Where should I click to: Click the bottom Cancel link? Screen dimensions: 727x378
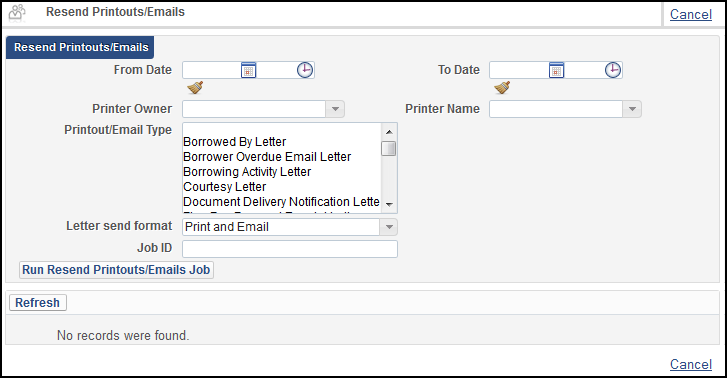pos(691,364)
